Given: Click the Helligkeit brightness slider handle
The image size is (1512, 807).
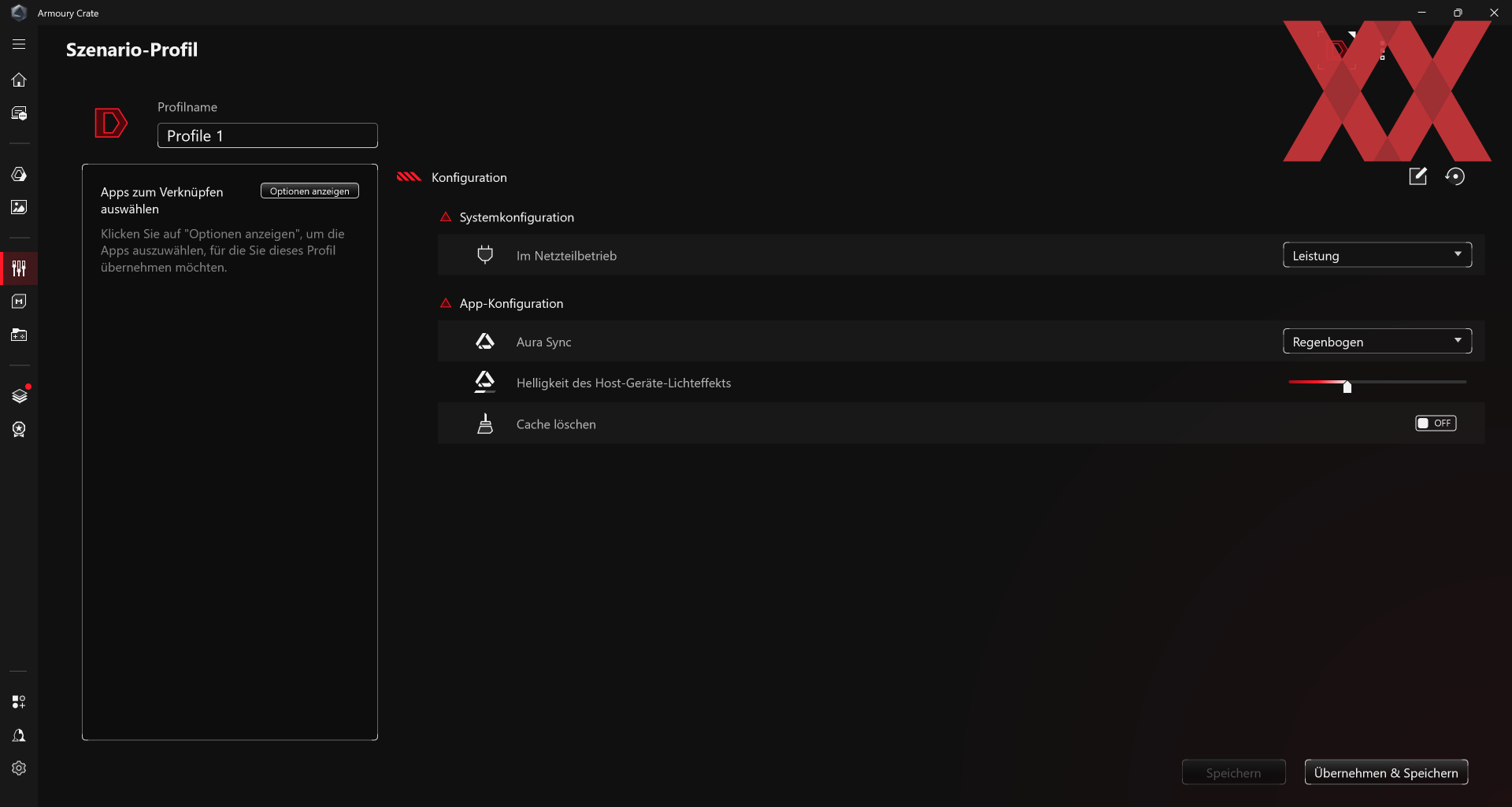Looking at the screenshot, I should 1347,387.
